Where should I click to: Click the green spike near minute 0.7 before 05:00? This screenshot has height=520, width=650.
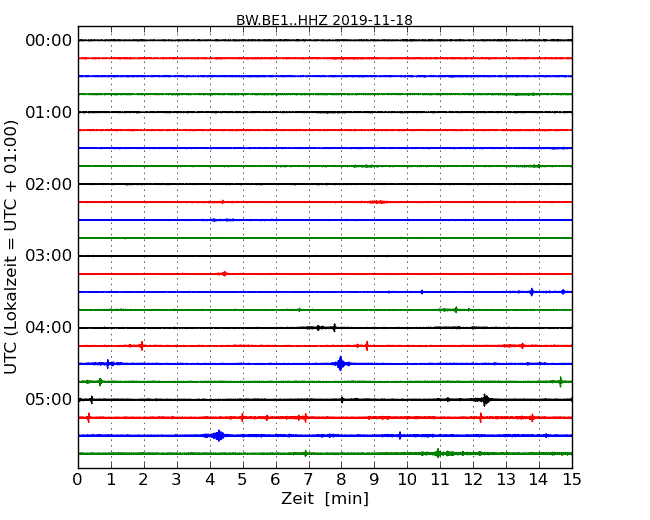click(x=100, y=381)
